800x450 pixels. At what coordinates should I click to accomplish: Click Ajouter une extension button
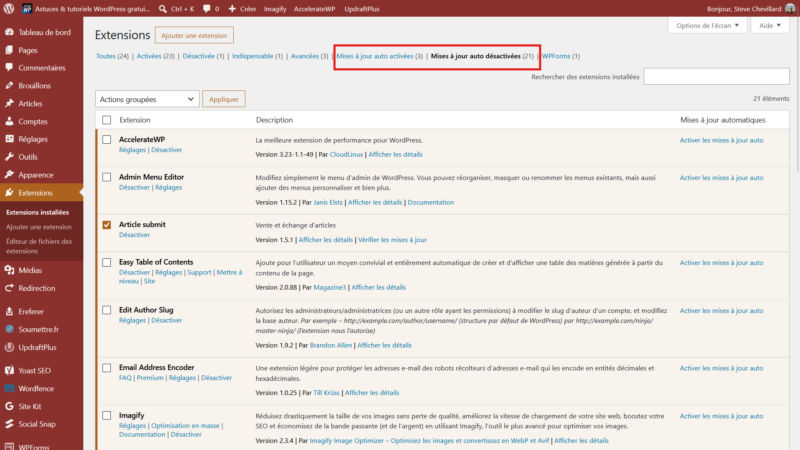tap(194, 35)
